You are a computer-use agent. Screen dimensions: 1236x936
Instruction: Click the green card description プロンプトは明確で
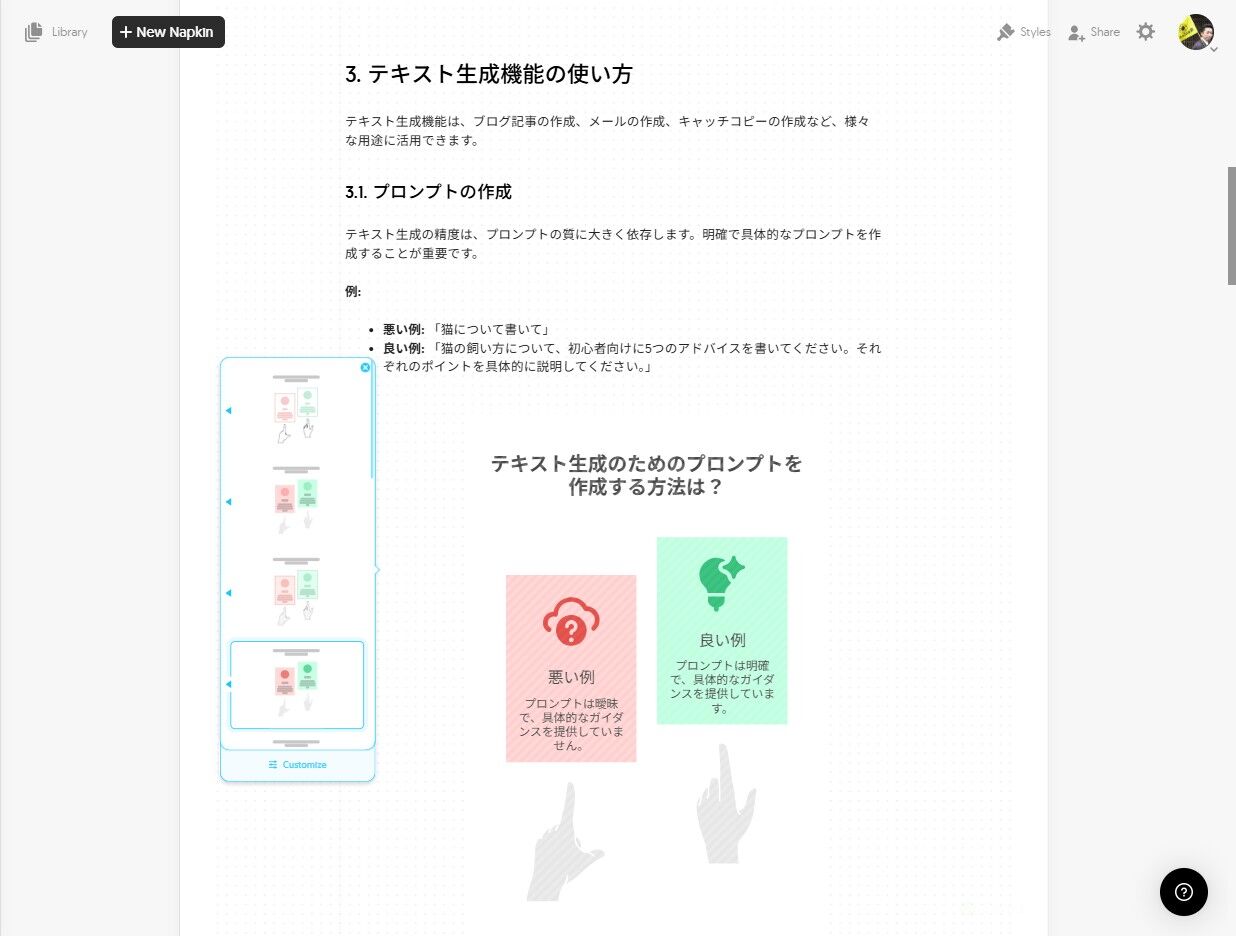click(722, 687)
